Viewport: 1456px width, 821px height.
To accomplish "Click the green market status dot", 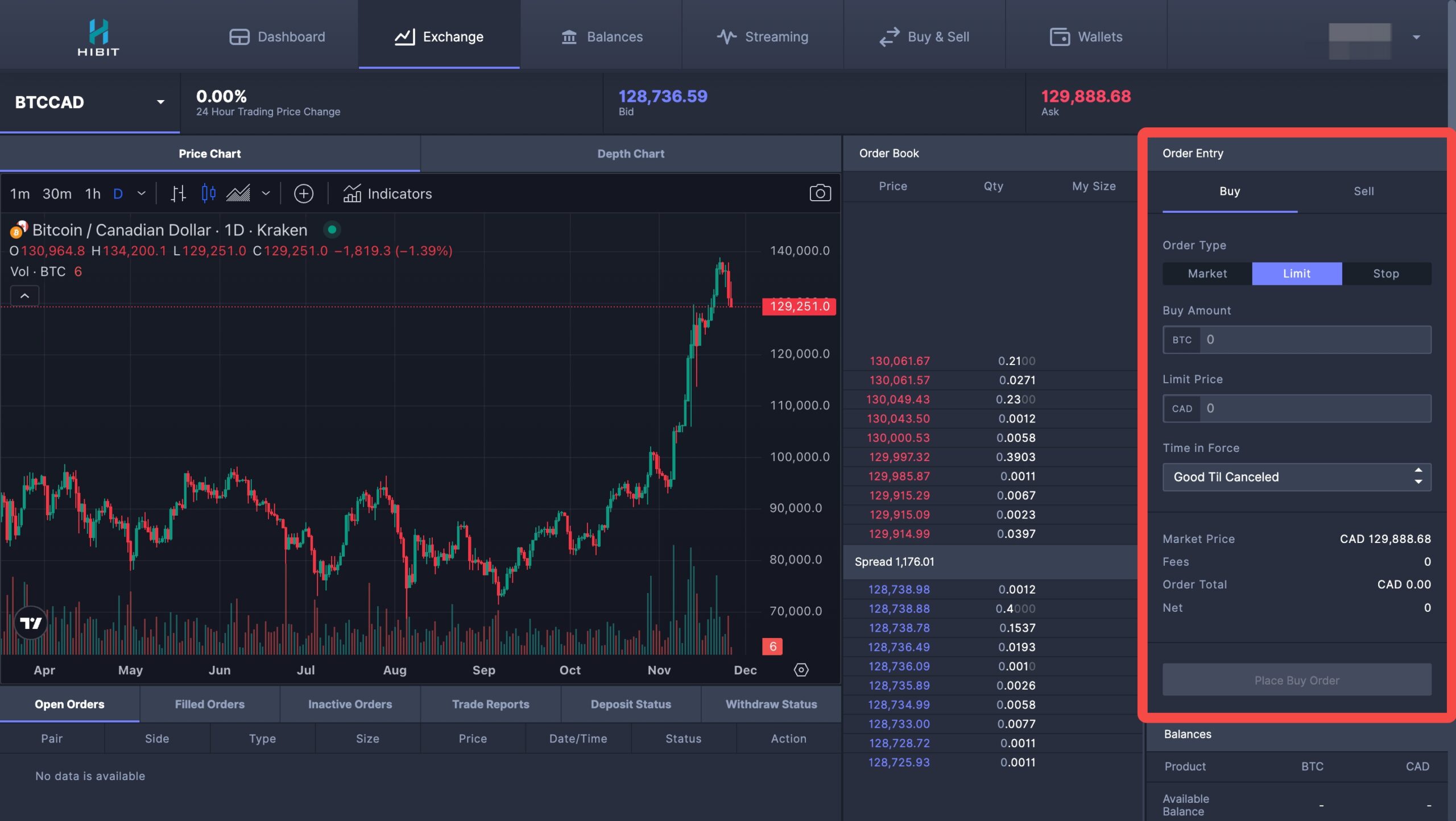I will point(332,230).
